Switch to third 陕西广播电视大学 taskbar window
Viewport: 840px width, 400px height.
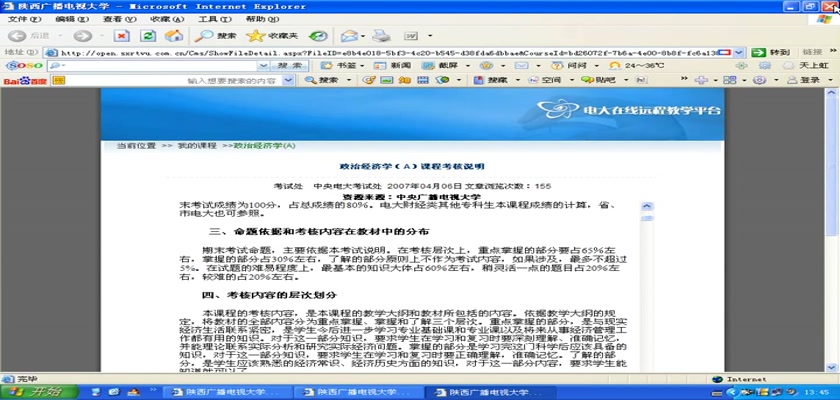pos(489,392)
